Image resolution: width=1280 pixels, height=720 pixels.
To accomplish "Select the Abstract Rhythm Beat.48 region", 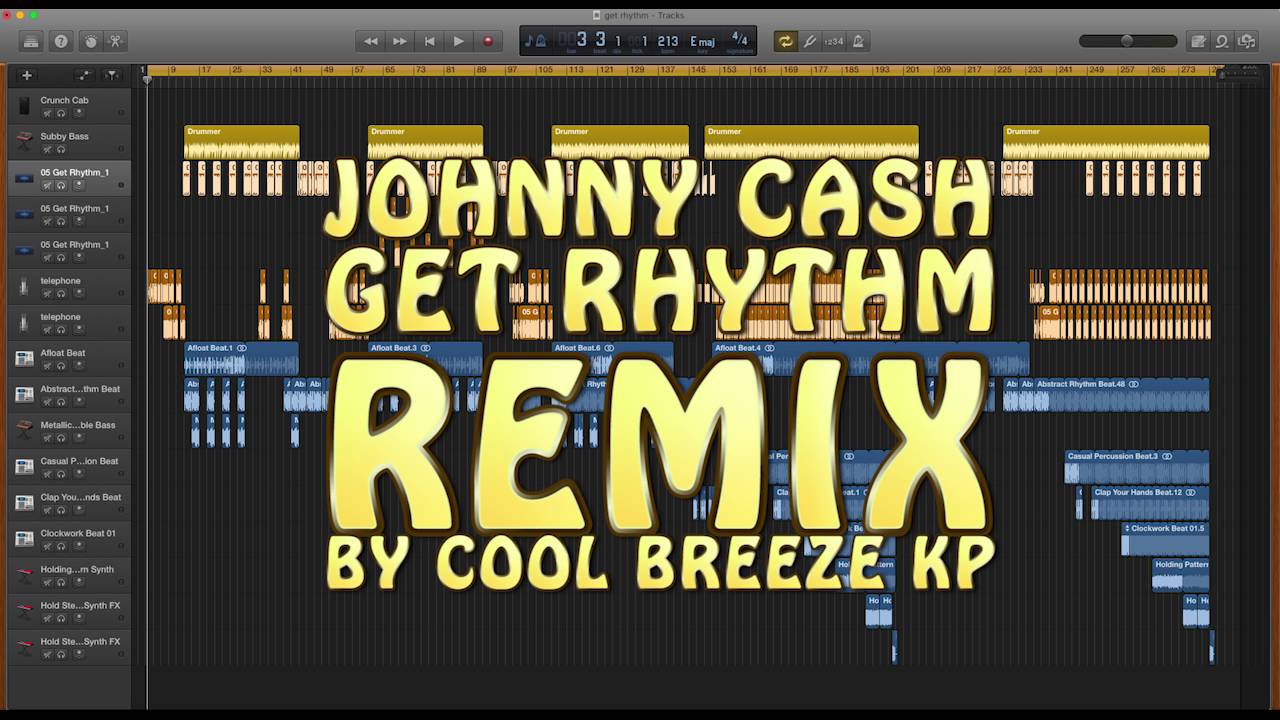I will click(1121, 395).
